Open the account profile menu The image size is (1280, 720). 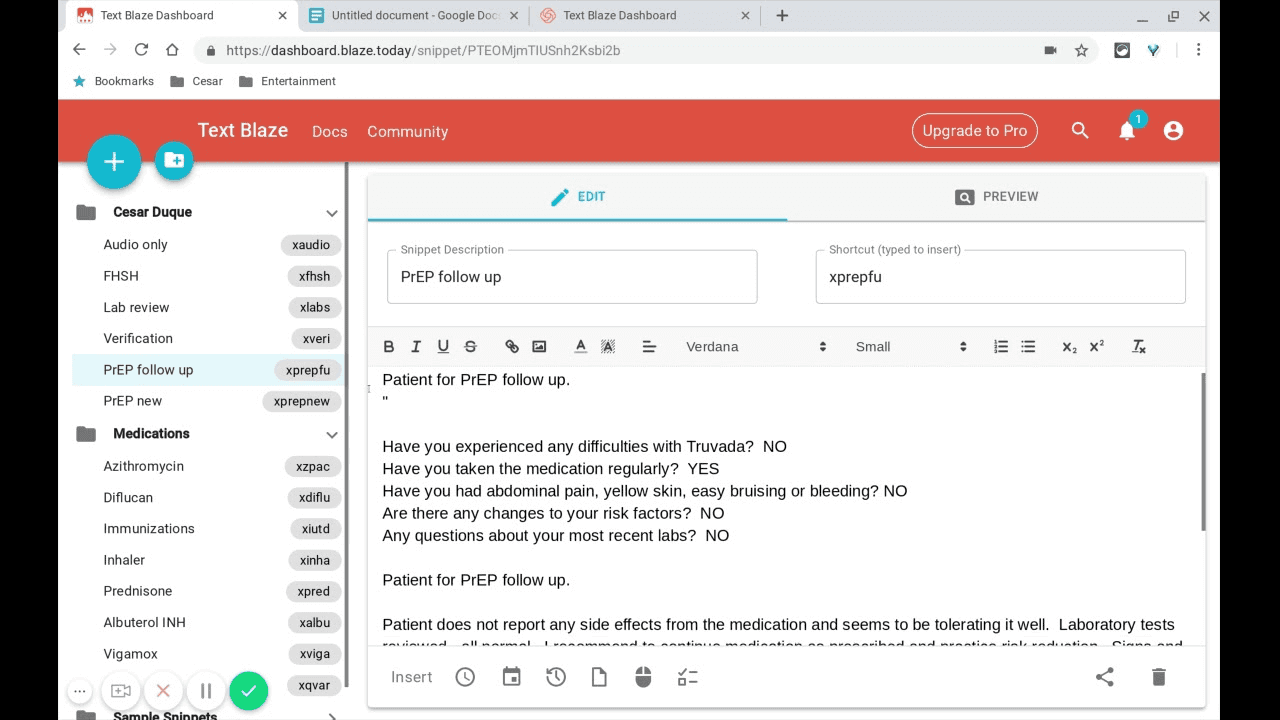pos(1173,131)
